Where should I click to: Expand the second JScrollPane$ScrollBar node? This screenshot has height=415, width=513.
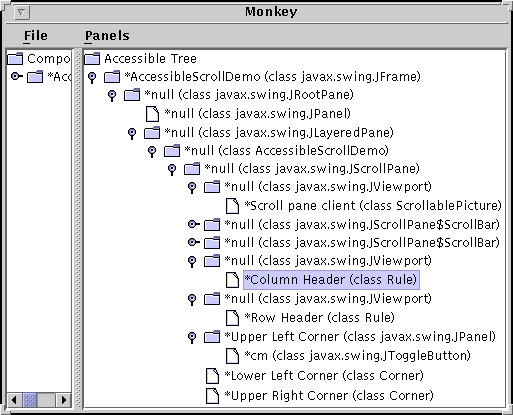194,242
